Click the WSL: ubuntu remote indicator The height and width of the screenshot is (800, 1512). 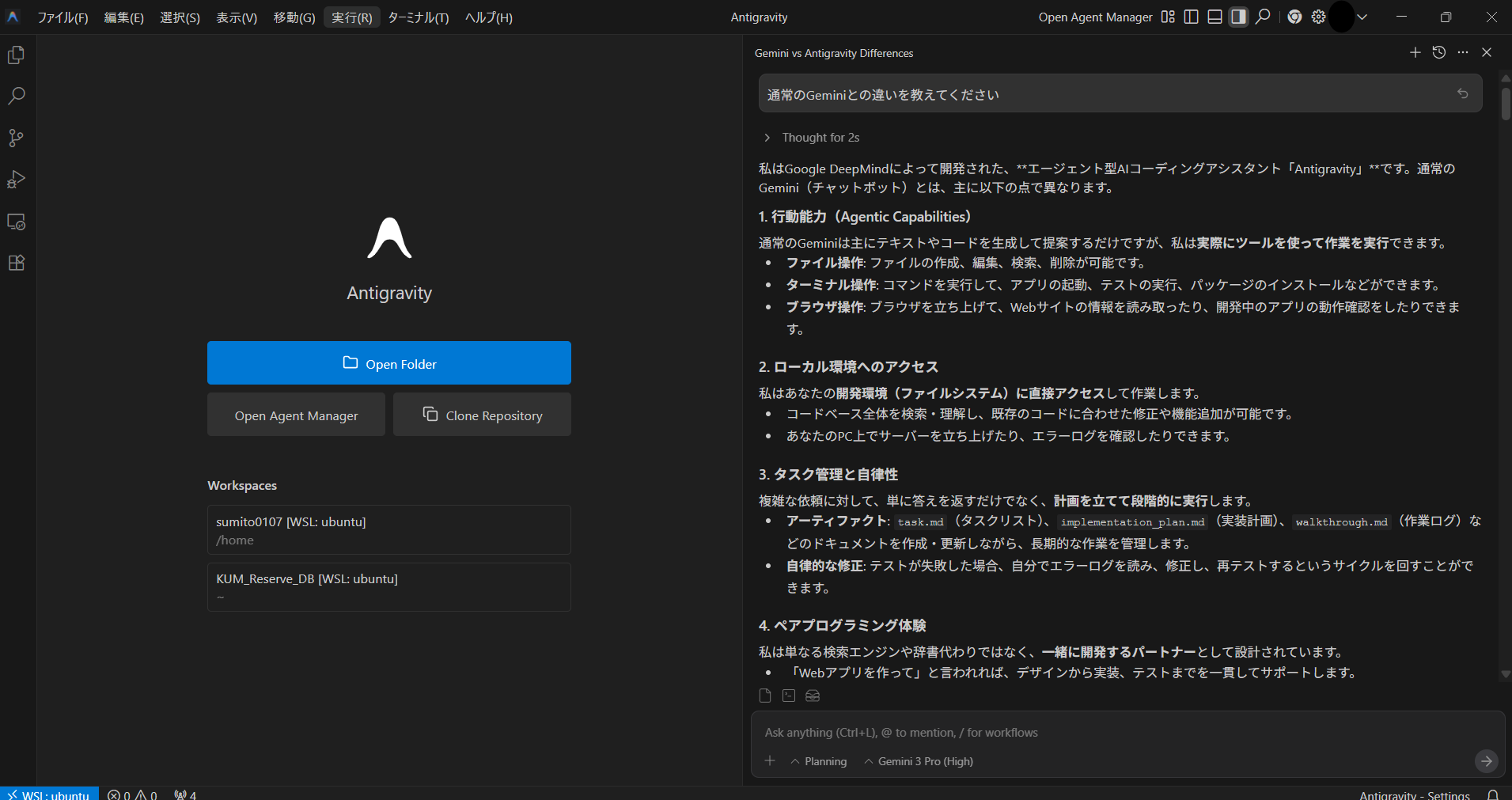click(x=49, y=794)
